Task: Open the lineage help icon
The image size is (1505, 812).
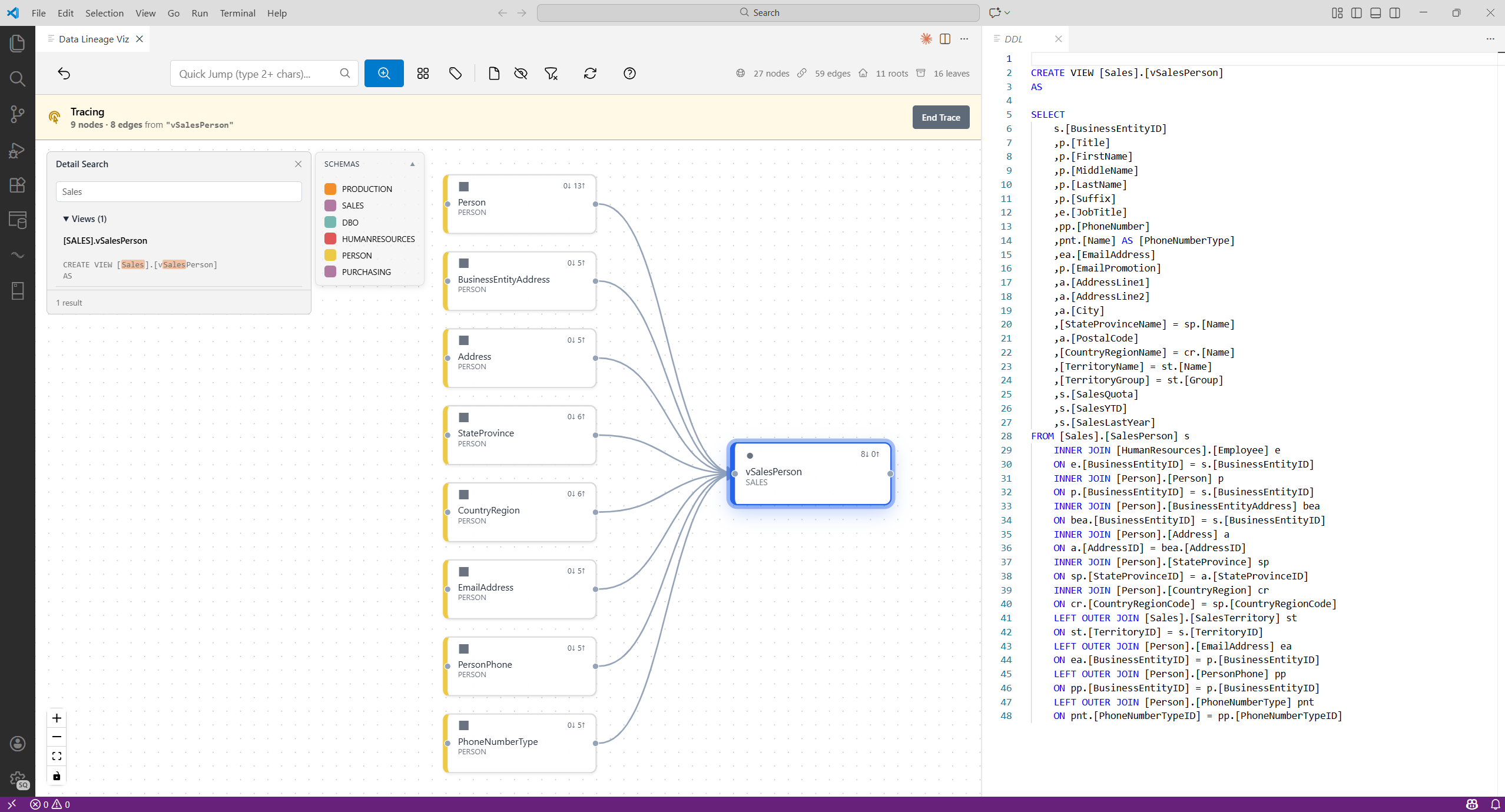Action: pos(629,73)
